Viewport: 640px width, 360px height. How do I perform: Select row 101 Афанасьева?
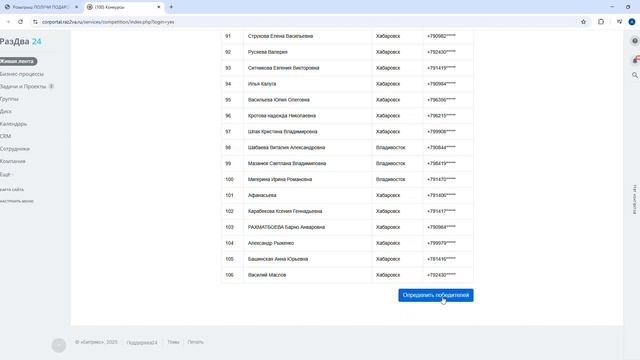[347, 196]
